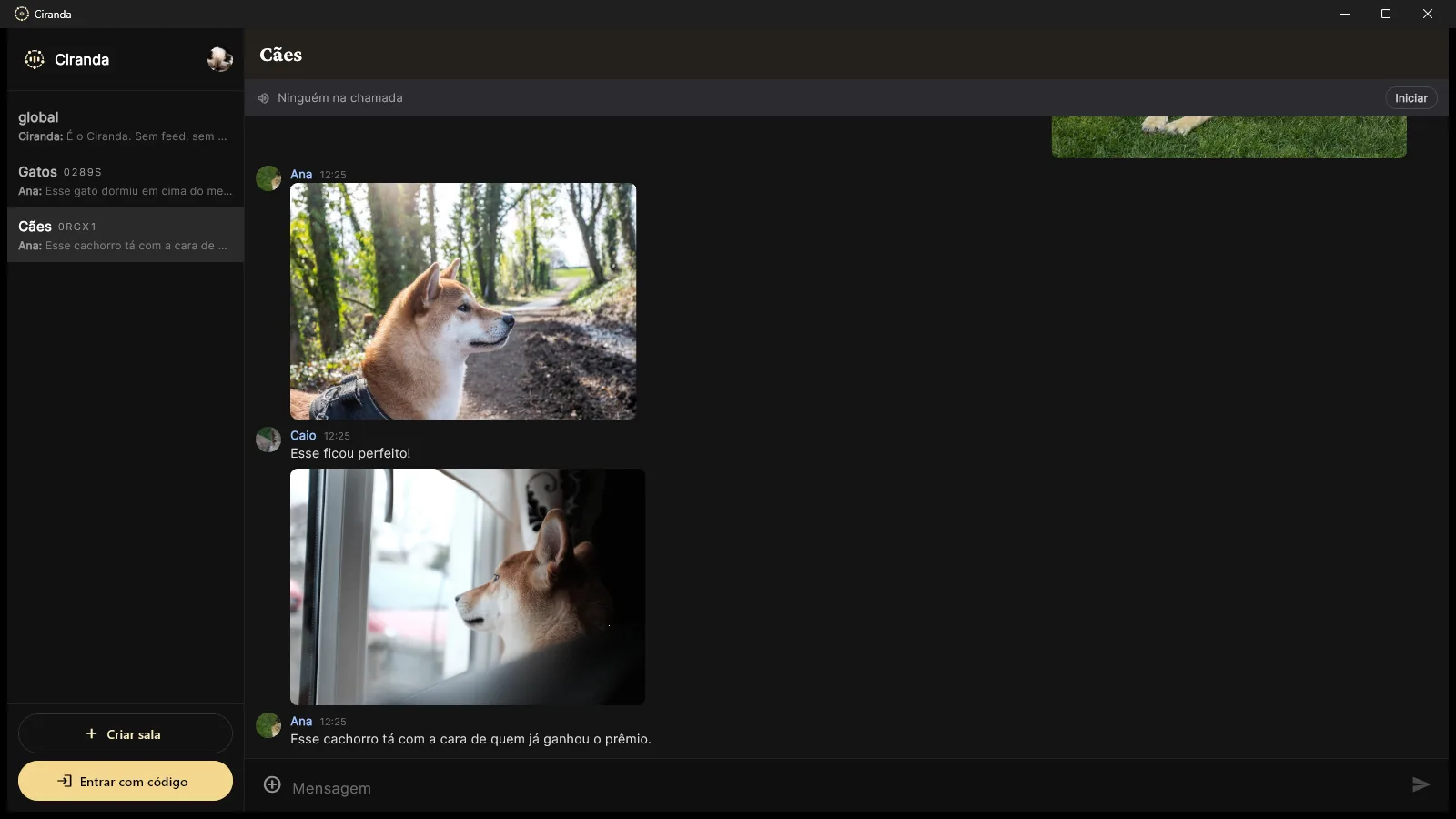Minimize the Ciranda window
This screenshot has height=819, width=1456.
point(1344,14)
